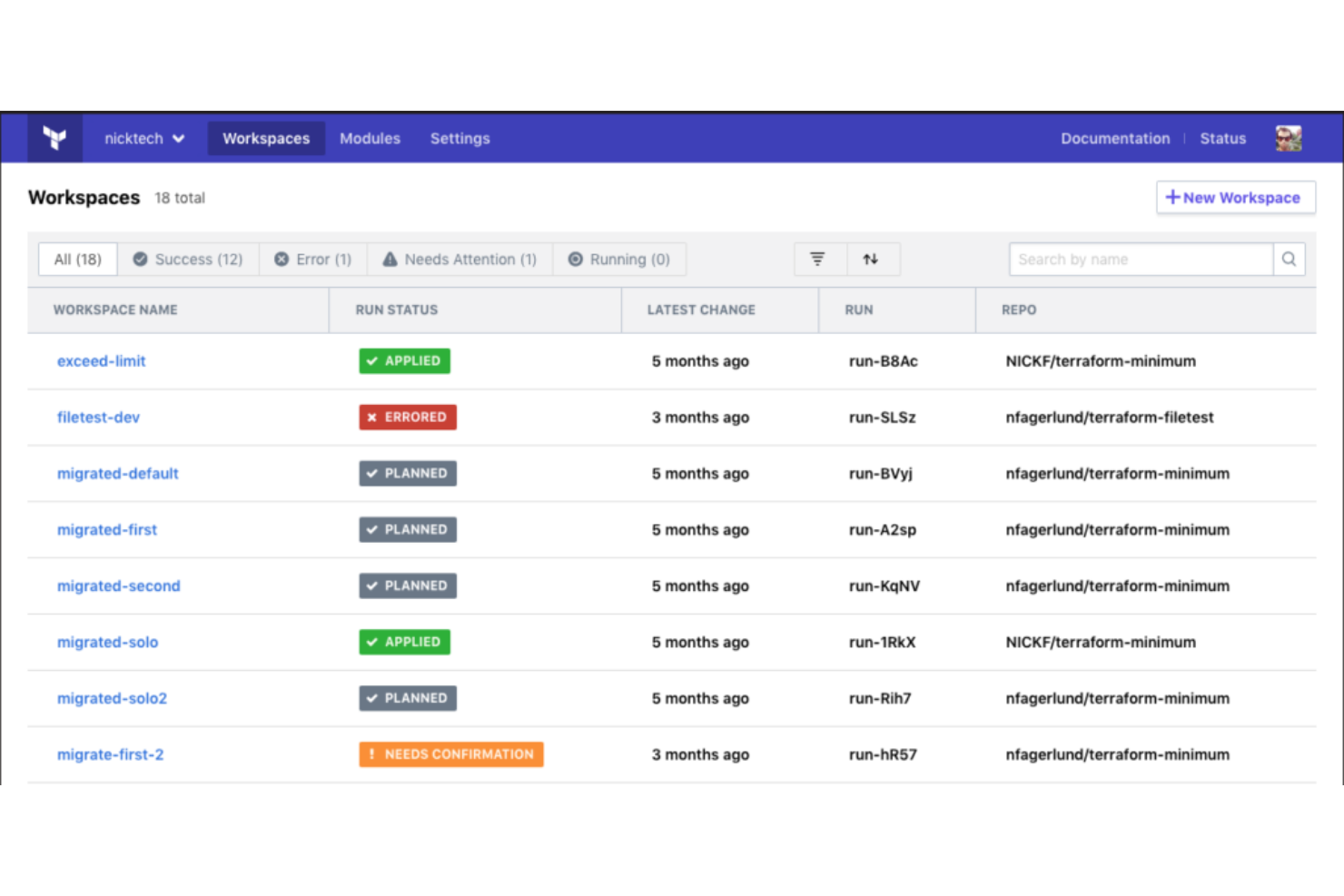Click the Terraform logo icon

click(54, 137)
